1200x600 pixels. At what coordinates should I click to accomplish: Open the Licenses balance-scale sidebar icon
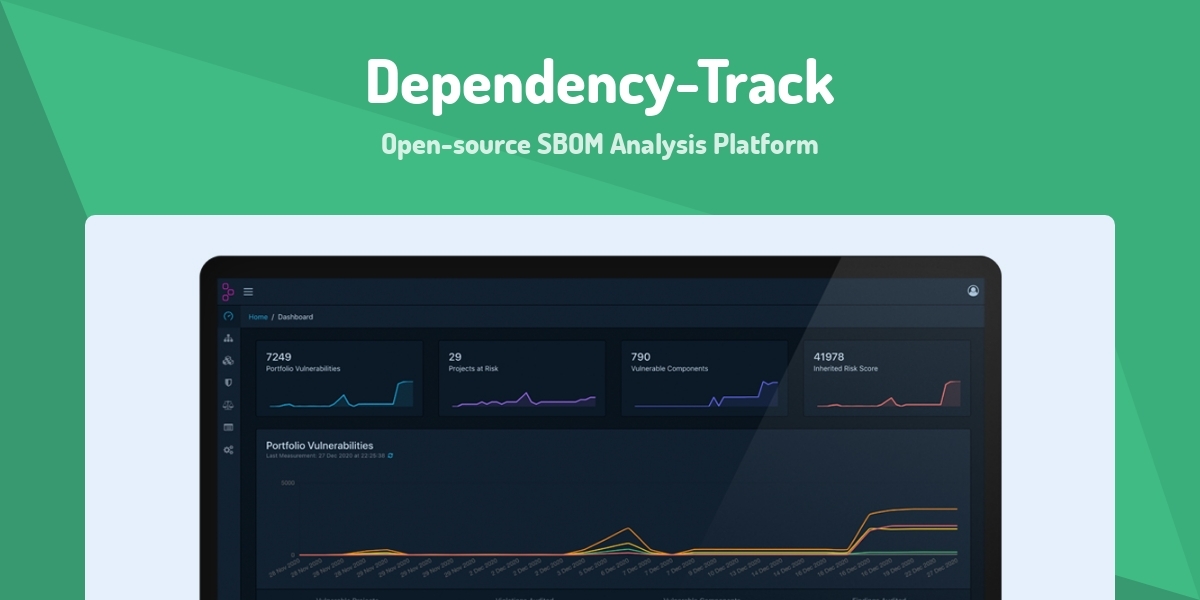pos(228,405)
